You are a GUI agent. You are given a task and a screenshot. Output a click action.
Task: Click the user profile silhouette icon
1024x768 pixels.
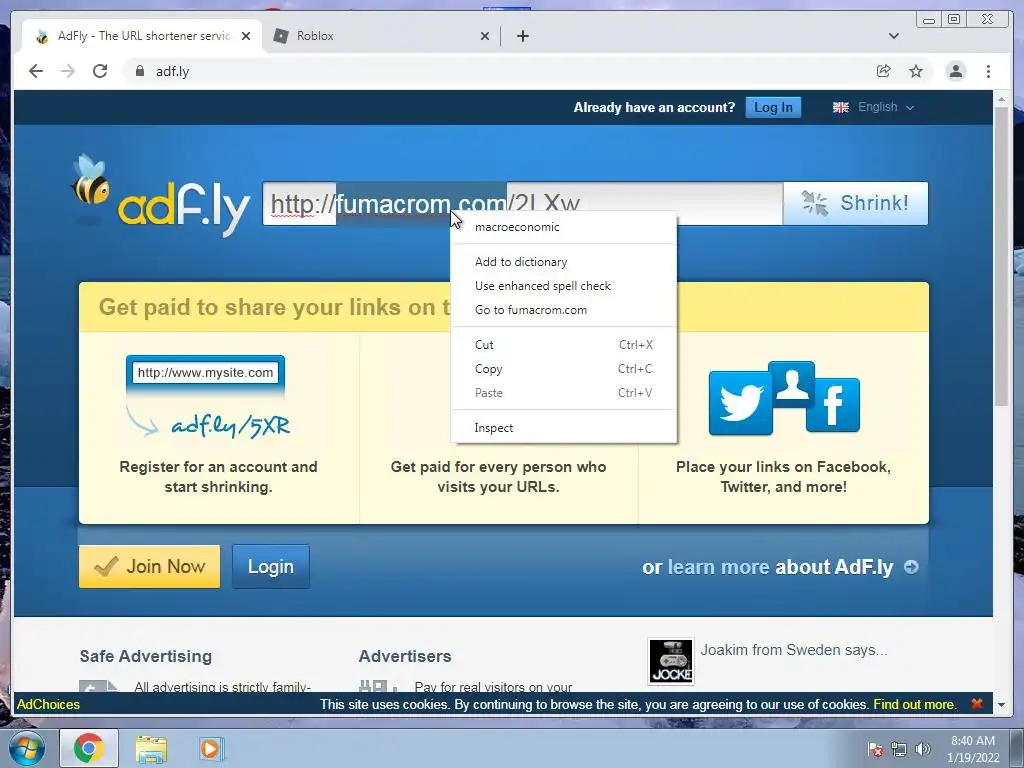792,384
